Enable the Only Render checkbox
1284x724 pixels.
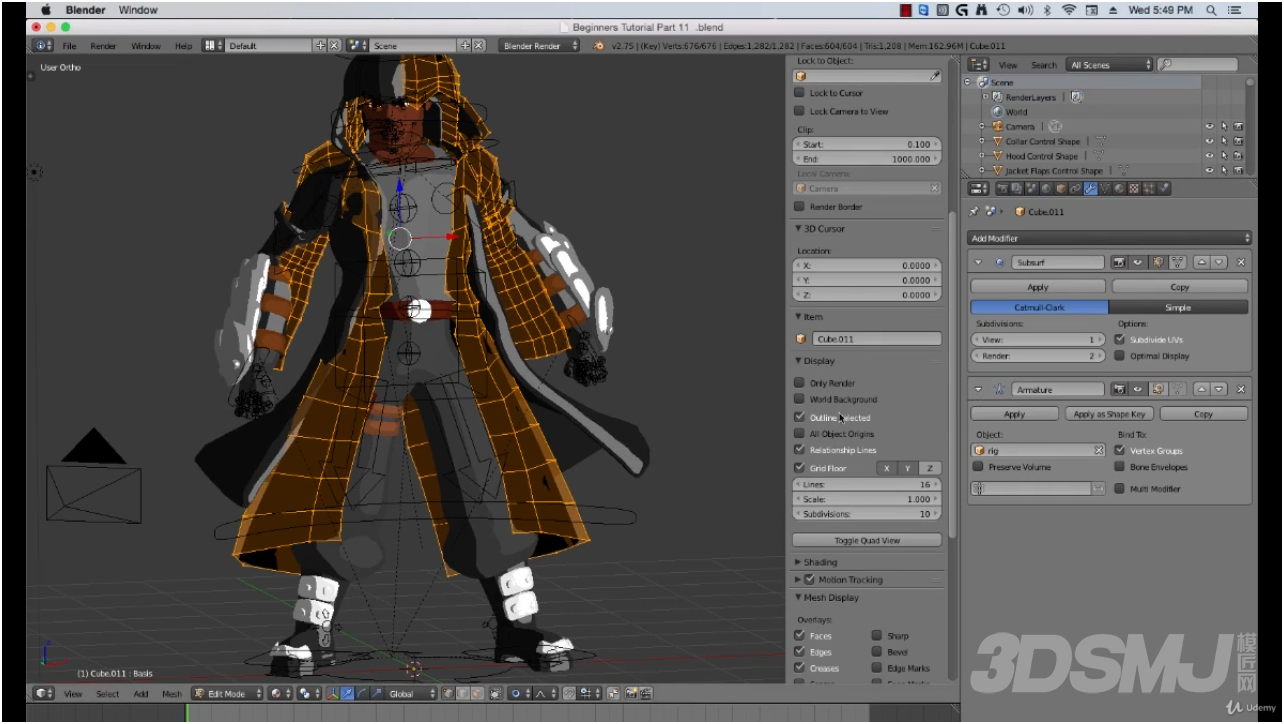(x=800, y=383)
